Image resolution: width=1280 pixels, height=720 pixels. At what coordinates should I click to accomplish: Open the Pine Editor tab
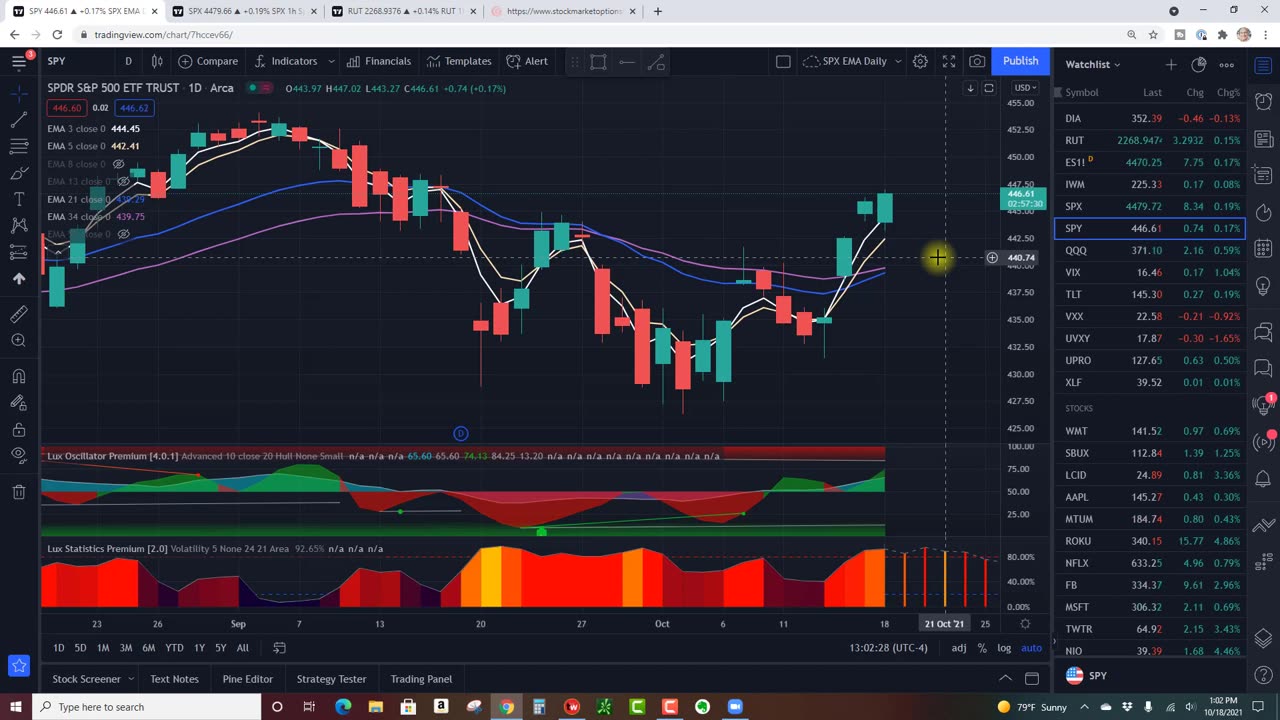pos(247,679)
